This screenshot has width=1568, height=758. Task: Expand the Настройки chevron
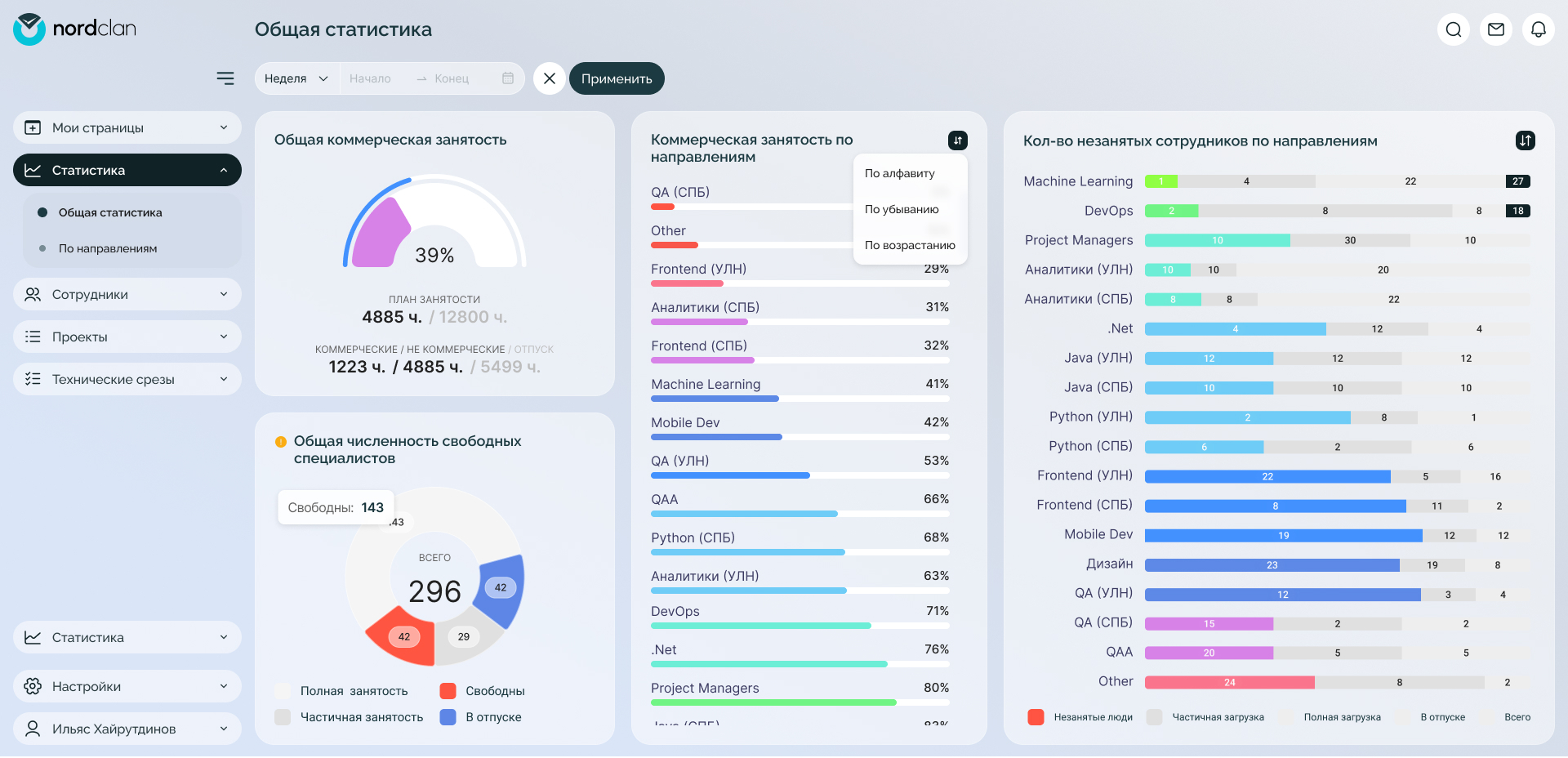pos(224,686)
